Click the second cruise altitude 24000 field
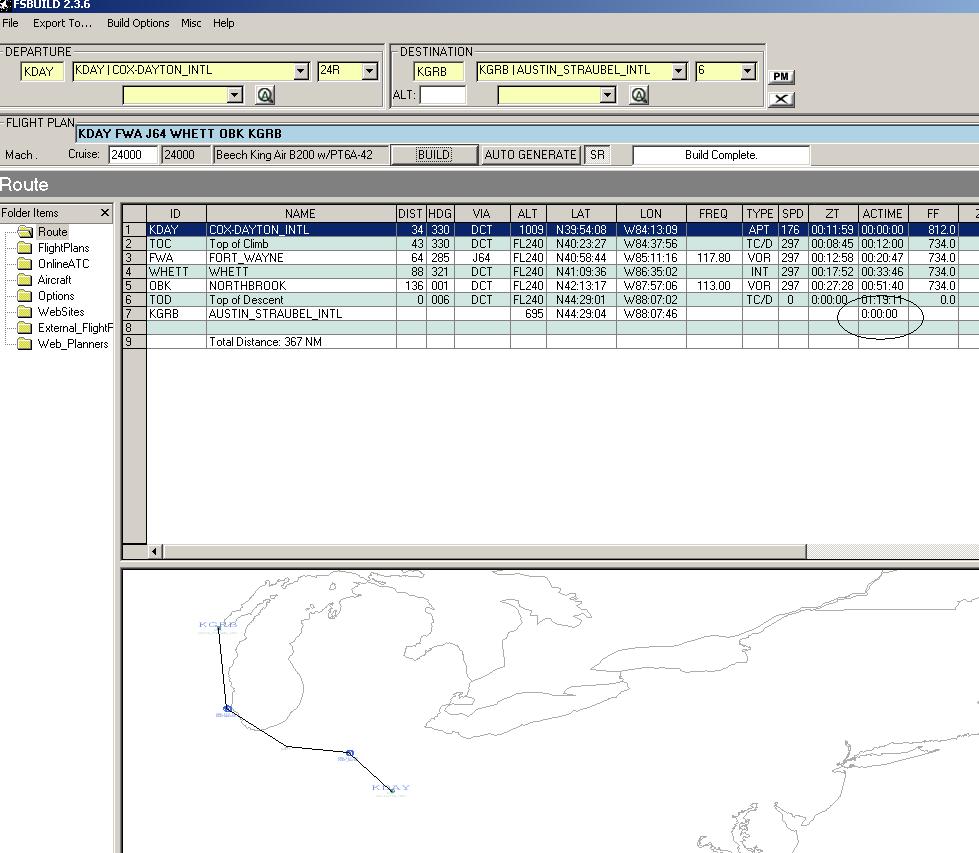The image size is (979, 853). coord(185,155)
